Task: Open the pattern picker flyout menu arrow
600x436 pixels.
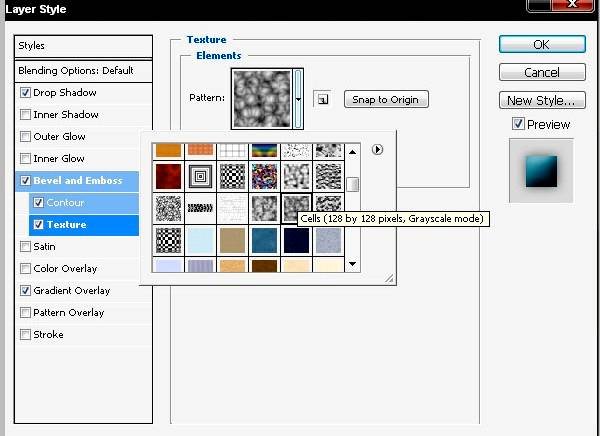Action: 377,150
